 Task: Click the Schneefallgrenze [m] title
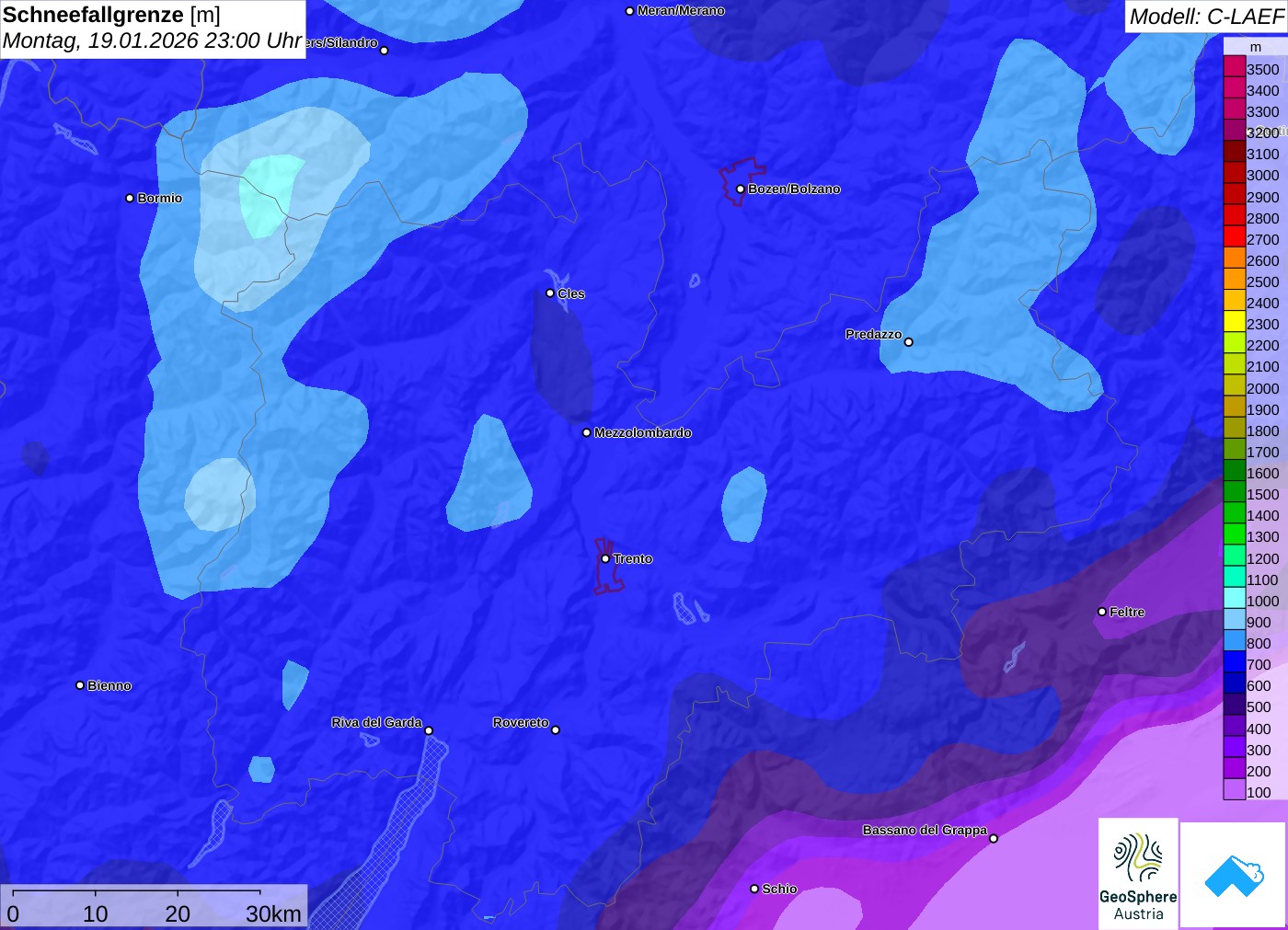tap(111, 15)
